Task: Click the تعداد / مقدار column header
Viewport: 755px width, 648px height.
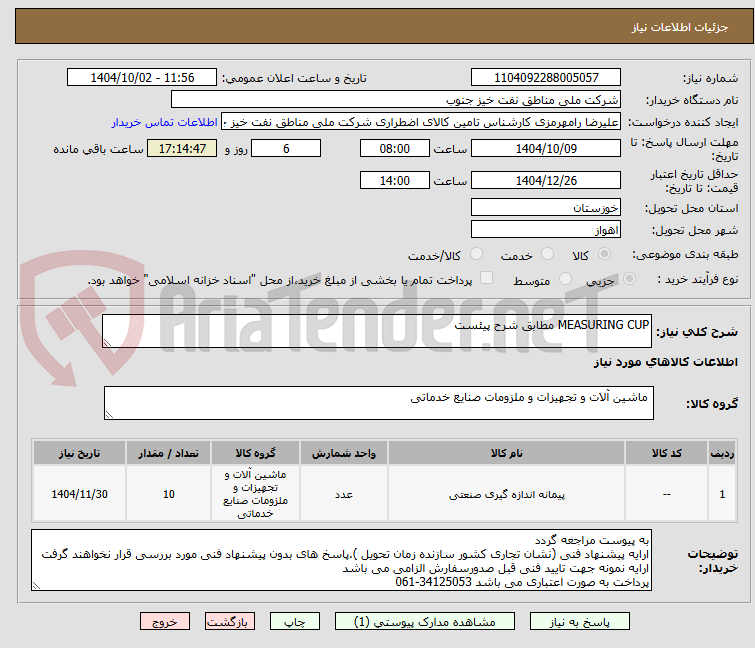Action: 169,453
